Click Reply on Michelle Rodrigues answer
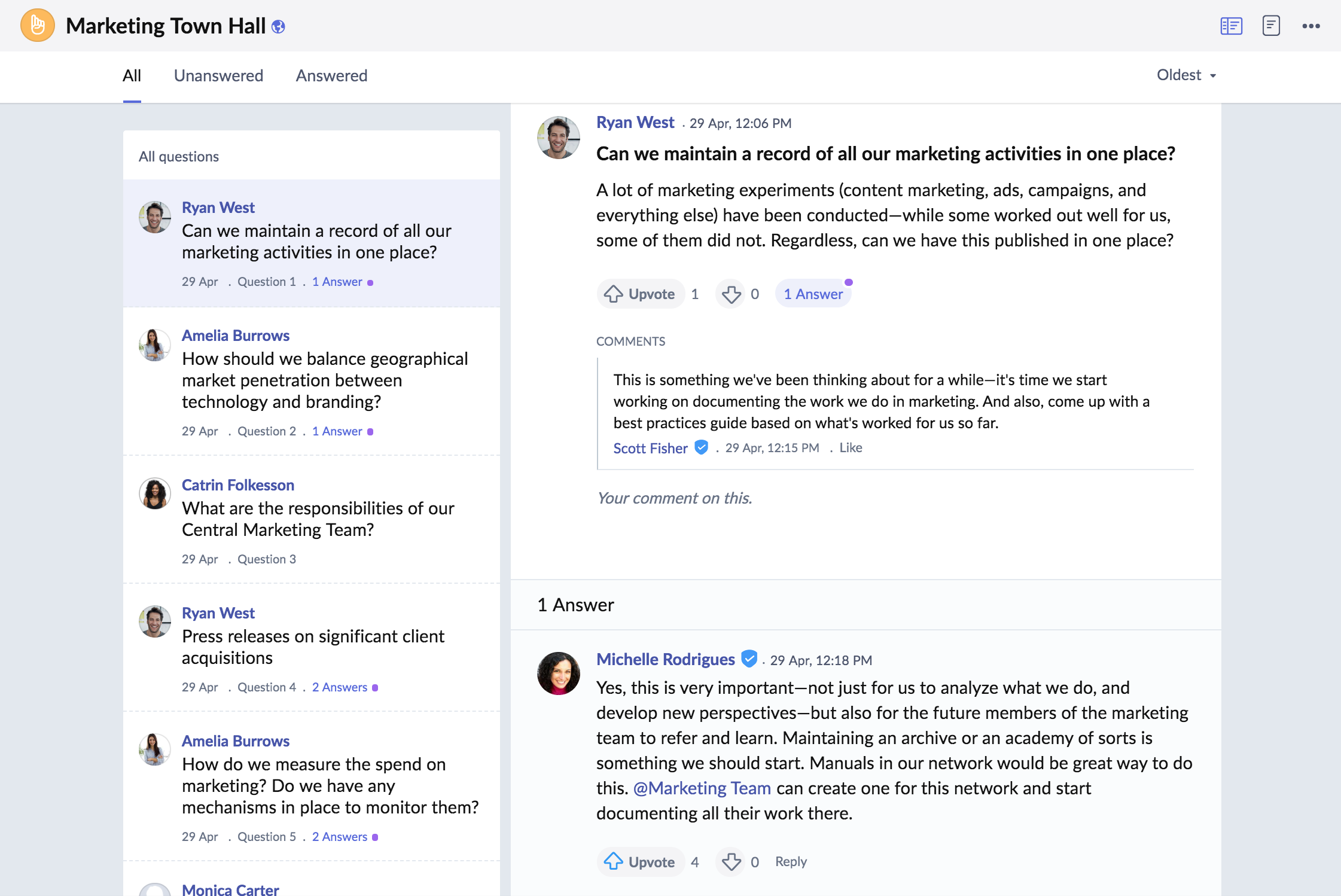Viewport: 1341px width, 896px height. pyautogui.click(x=793, y=861)
